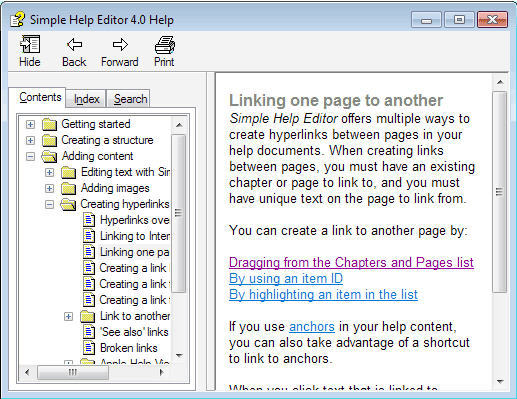Click the Getting started folder icon
The height and width of the screenshot is (399, 517).
(49, 124)
